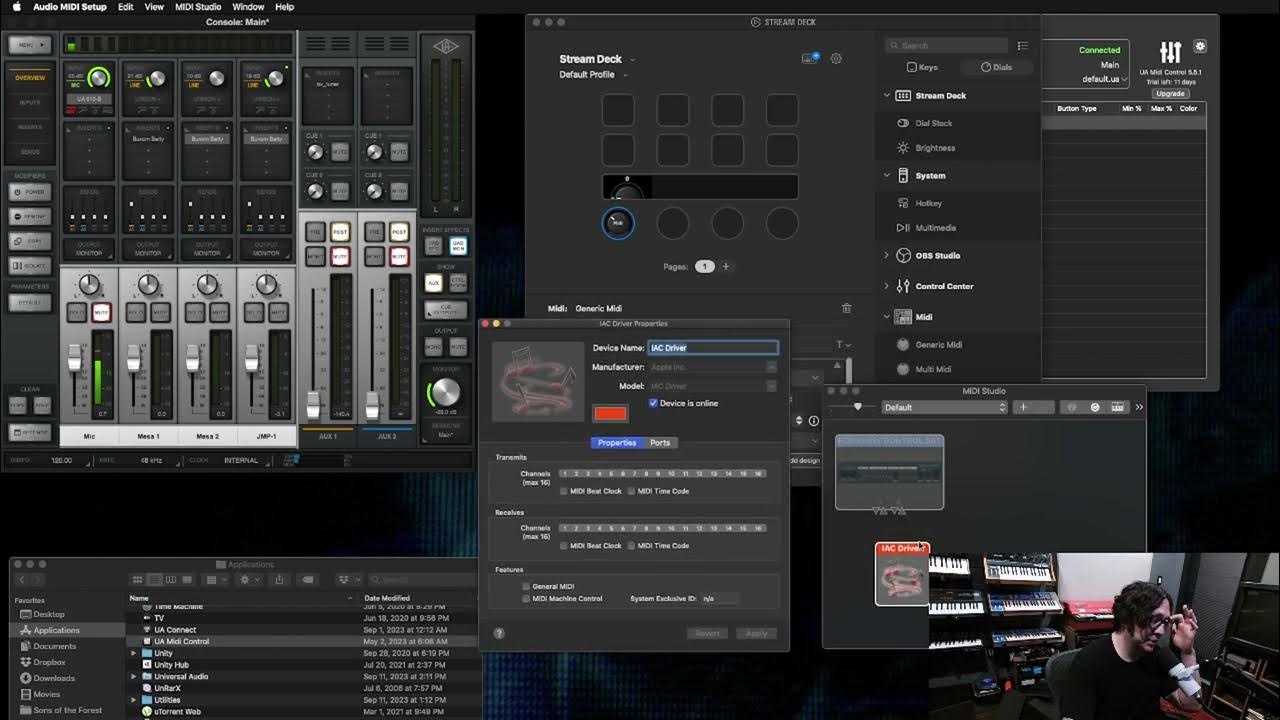The height and width of the screenshot is (720, 1280).
Task: Click the Upgrade button in UA Midi Control
Action: pyautogui.click(x=1170, y=93)
